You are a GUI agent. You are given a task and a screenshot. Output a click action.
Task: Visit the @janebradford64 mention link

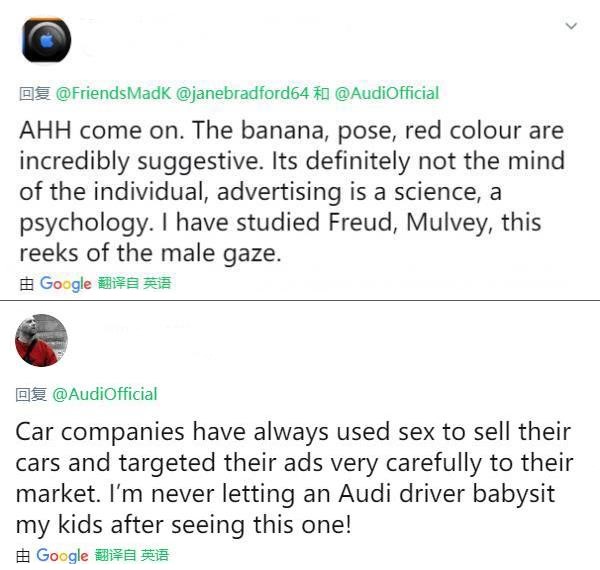coord(241,93)
